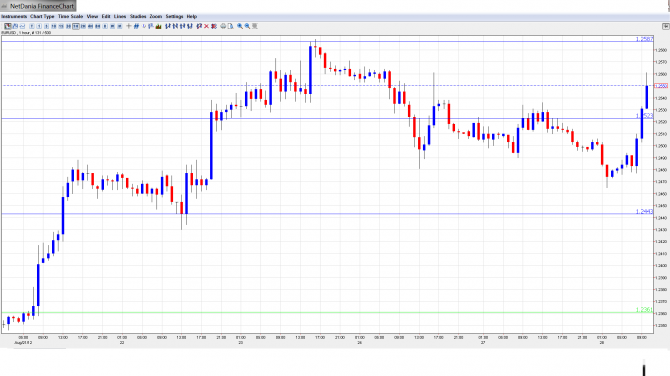Viewport: 670px width, 376px height.
Task: Activate the crosshair cursor tool
Action: (129, 26)
